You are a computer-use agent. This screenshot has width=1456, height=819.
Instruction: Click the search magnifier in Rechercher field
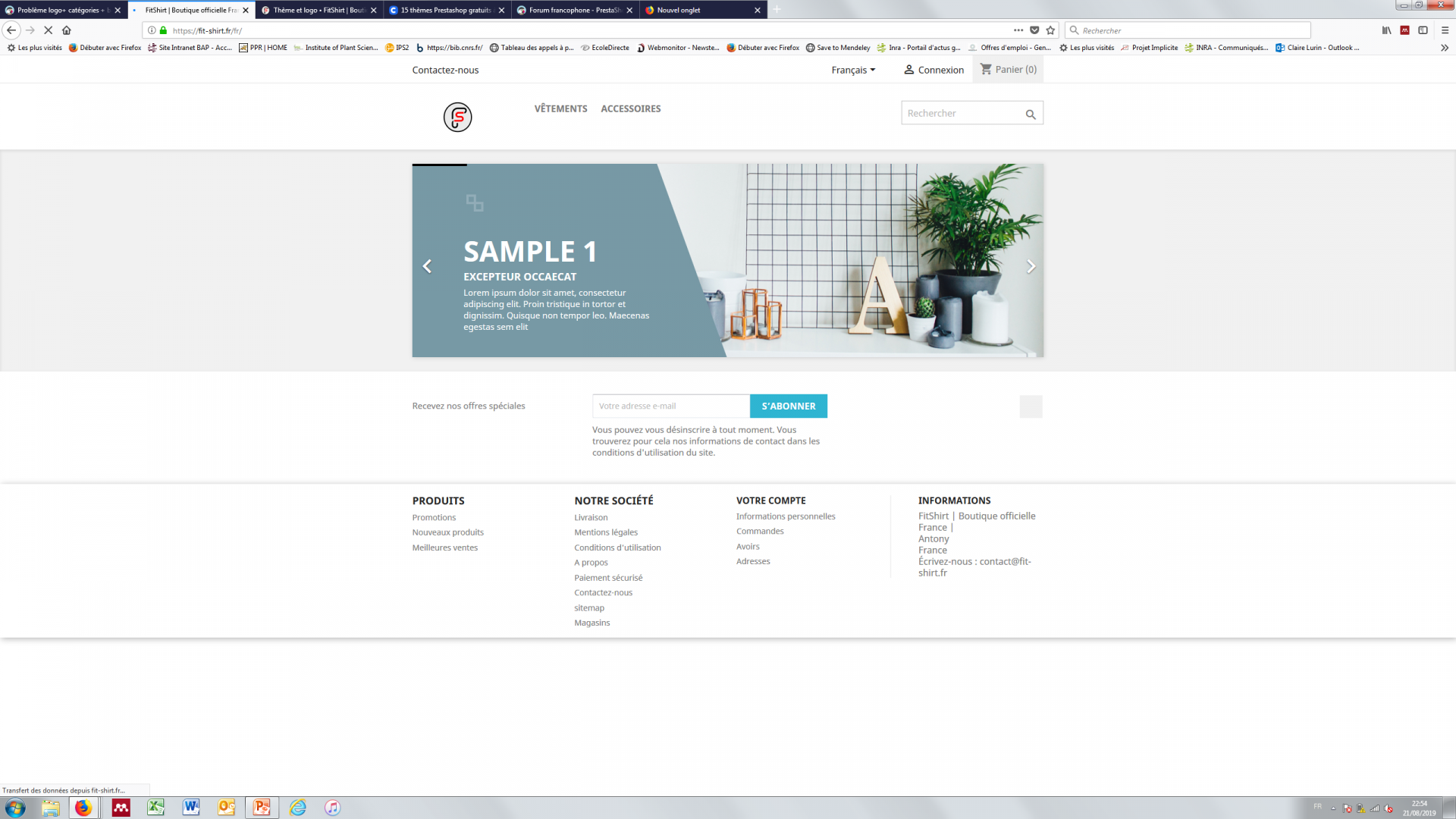[x=1030, y=115]
